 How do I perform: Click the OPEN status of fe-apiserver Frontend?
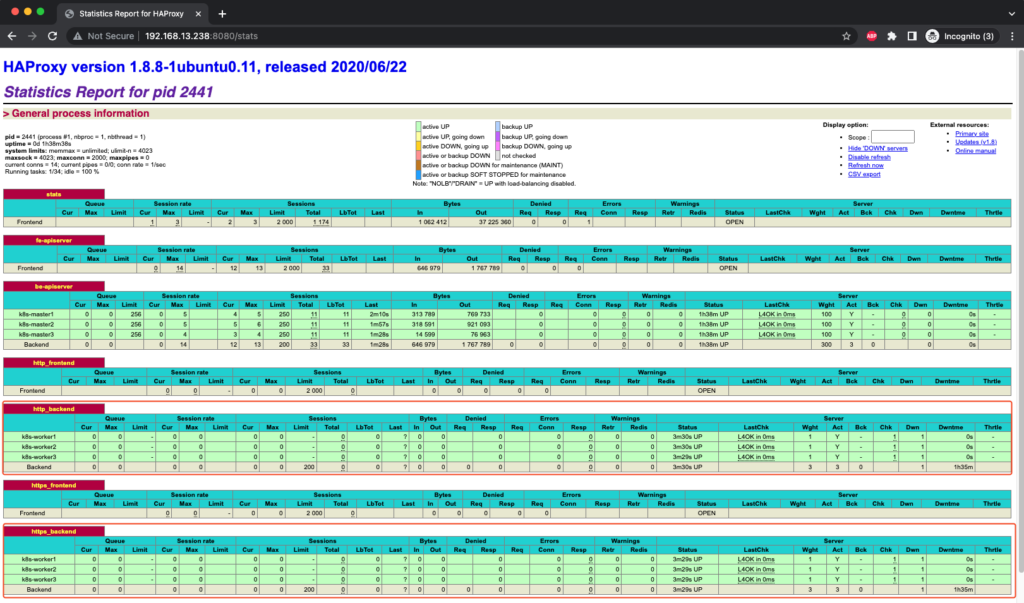click(x=728, y=268)
